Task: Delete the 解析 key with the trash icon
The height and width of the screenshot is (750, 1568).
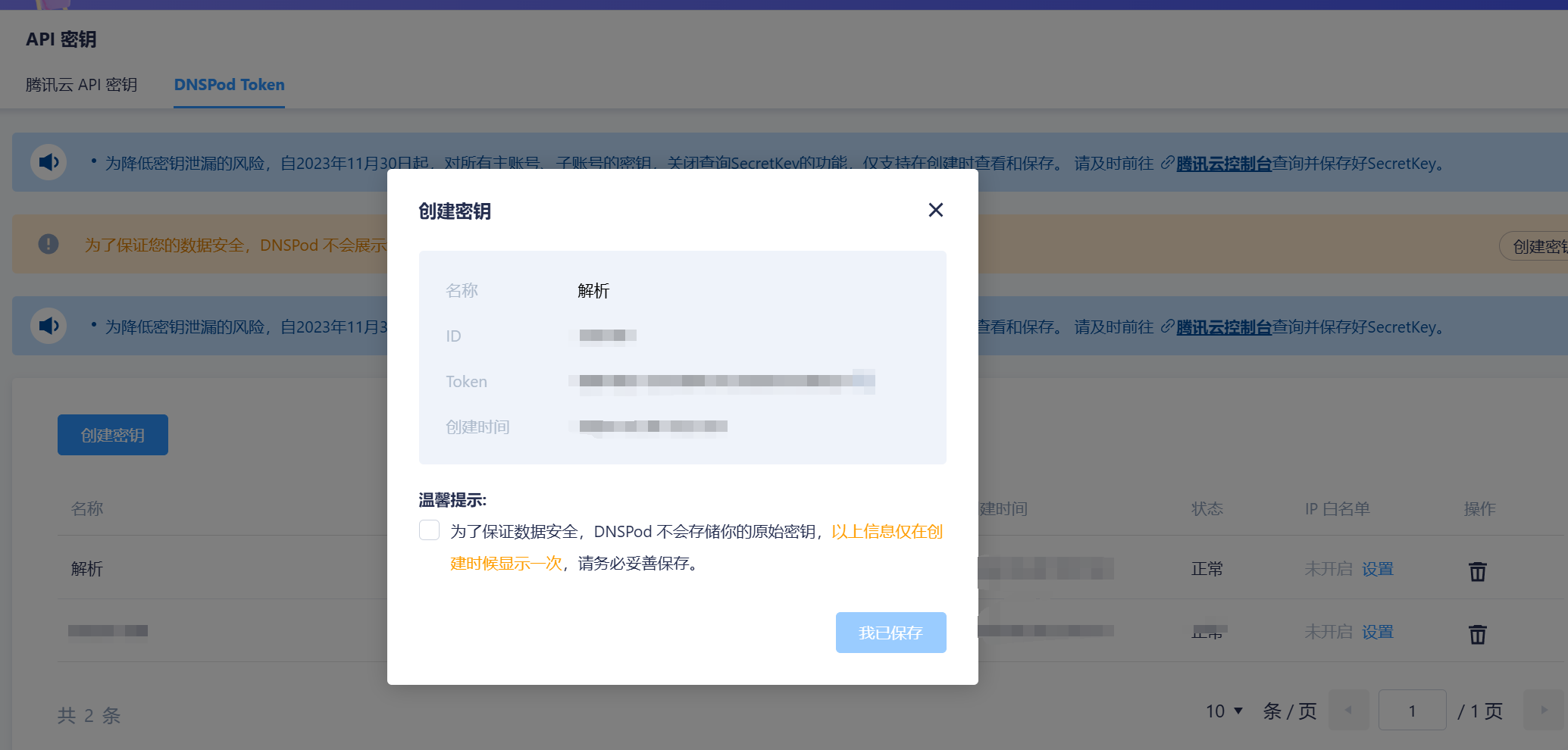Action: pyautogui.click(x=1478, y=570)
